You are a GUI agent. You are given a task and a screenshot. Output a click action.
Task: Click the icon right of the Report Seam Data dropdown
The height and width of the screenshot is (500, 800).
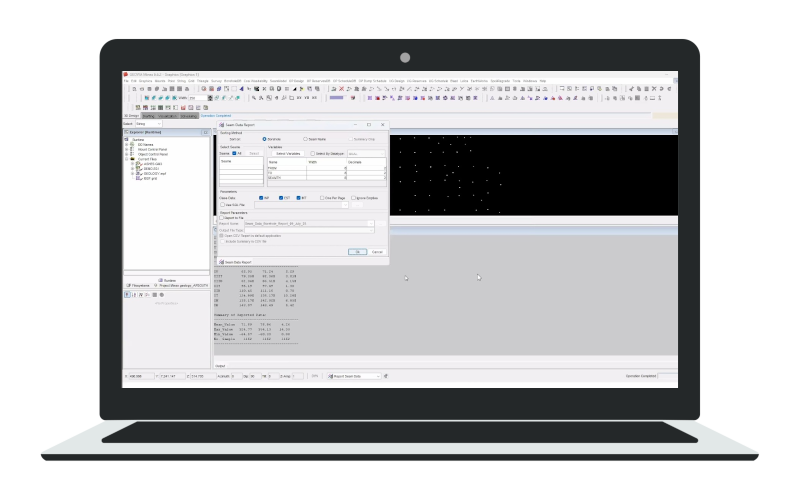click(386, 376)
